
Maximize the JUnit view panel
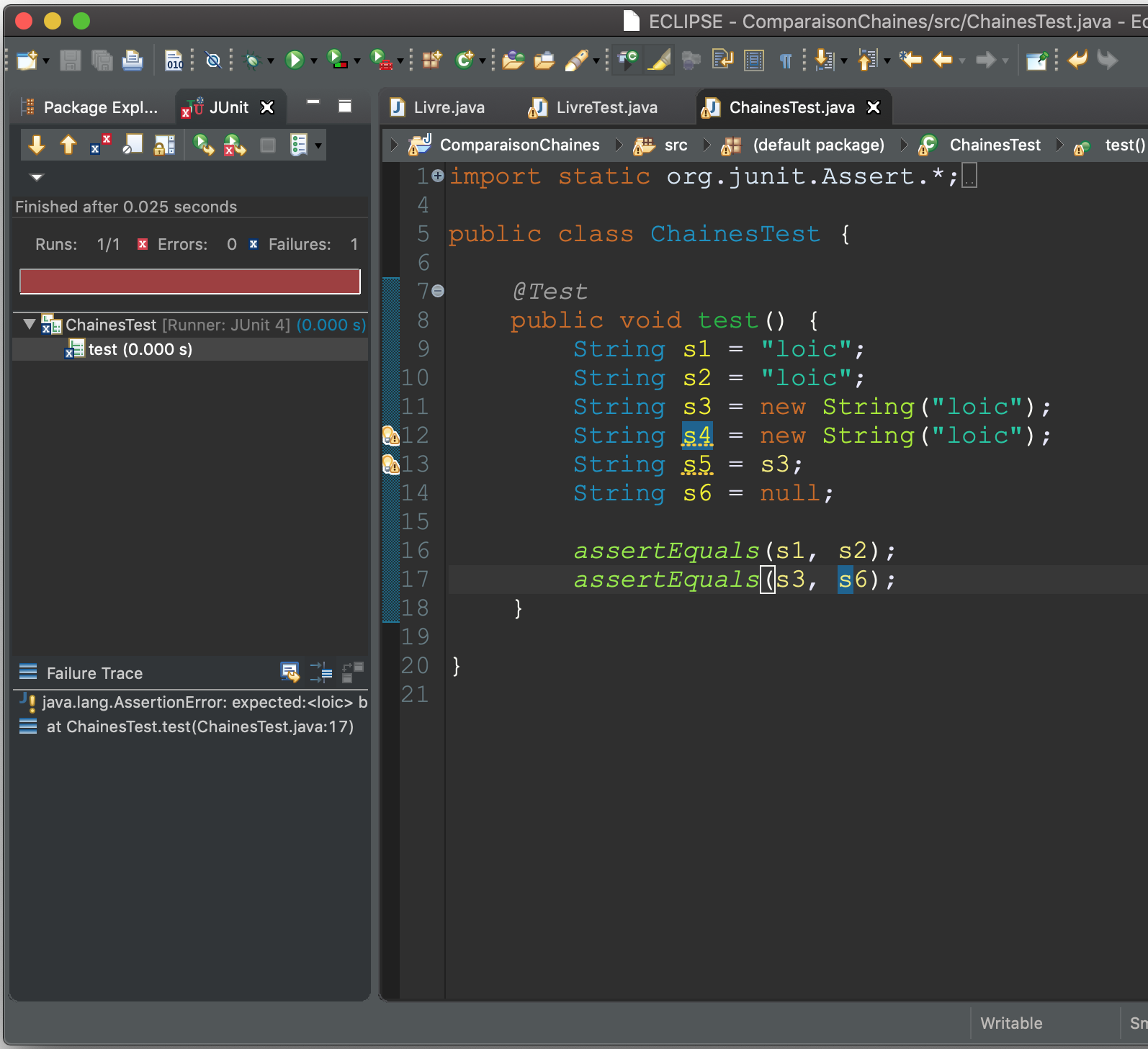click(345, 106)
